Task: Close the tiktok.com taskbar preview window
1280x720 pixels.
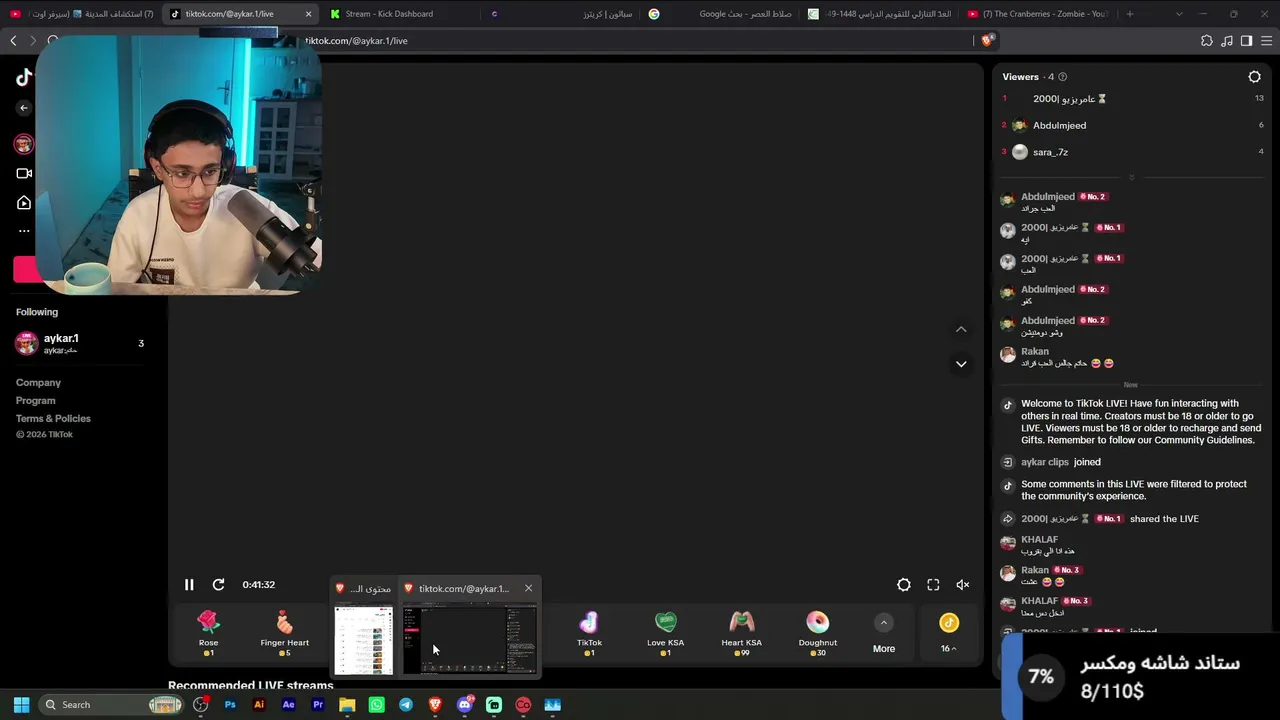Action: coord(528,588)
